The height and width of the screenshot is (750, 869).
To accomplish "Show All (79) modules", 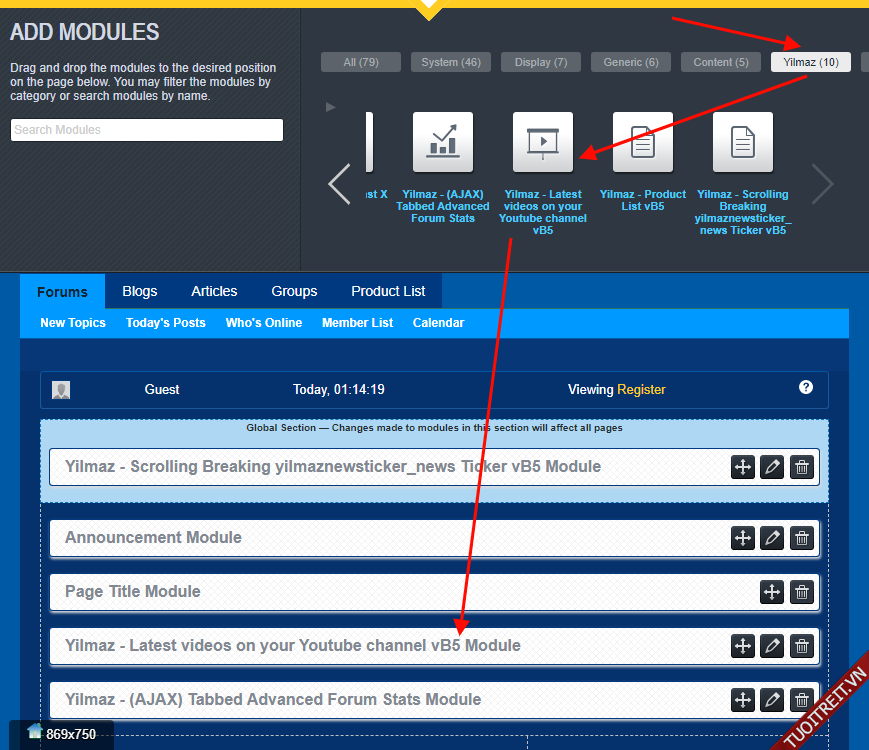I will coord(361,62).
